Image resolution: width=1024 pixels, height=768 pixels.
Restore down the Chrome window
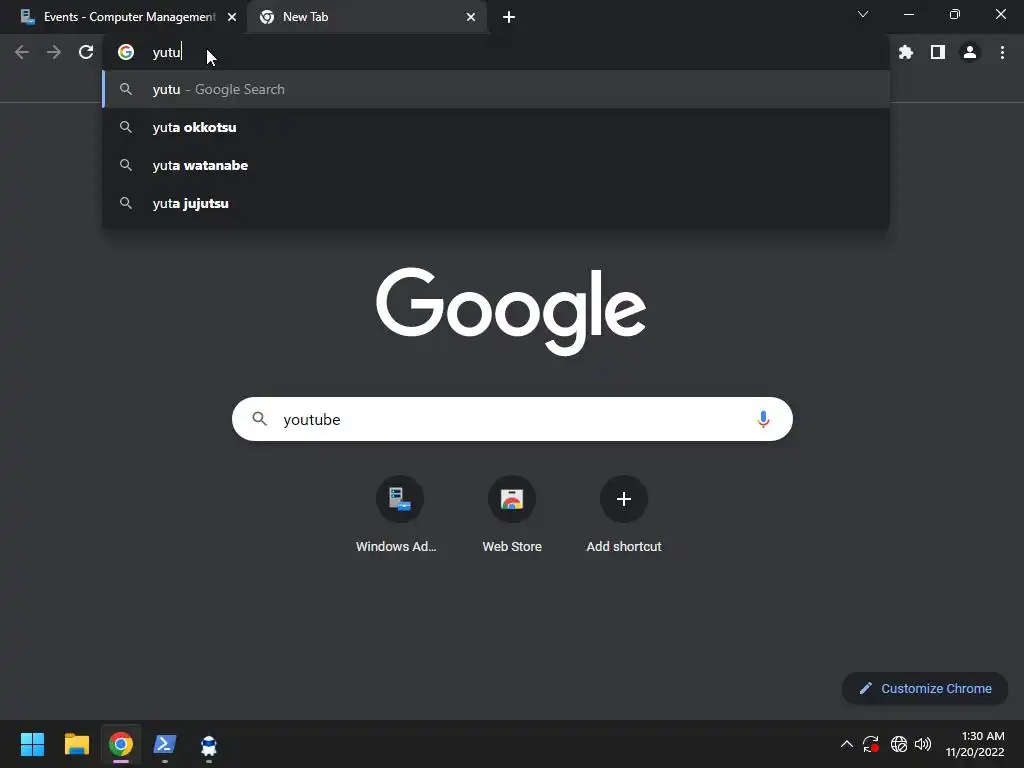(x=954, y=14)
